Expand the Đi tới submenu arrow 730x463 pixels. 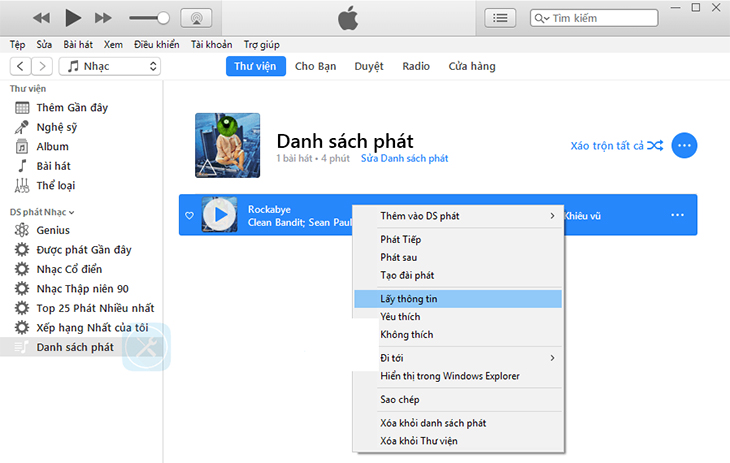(552, 358)
